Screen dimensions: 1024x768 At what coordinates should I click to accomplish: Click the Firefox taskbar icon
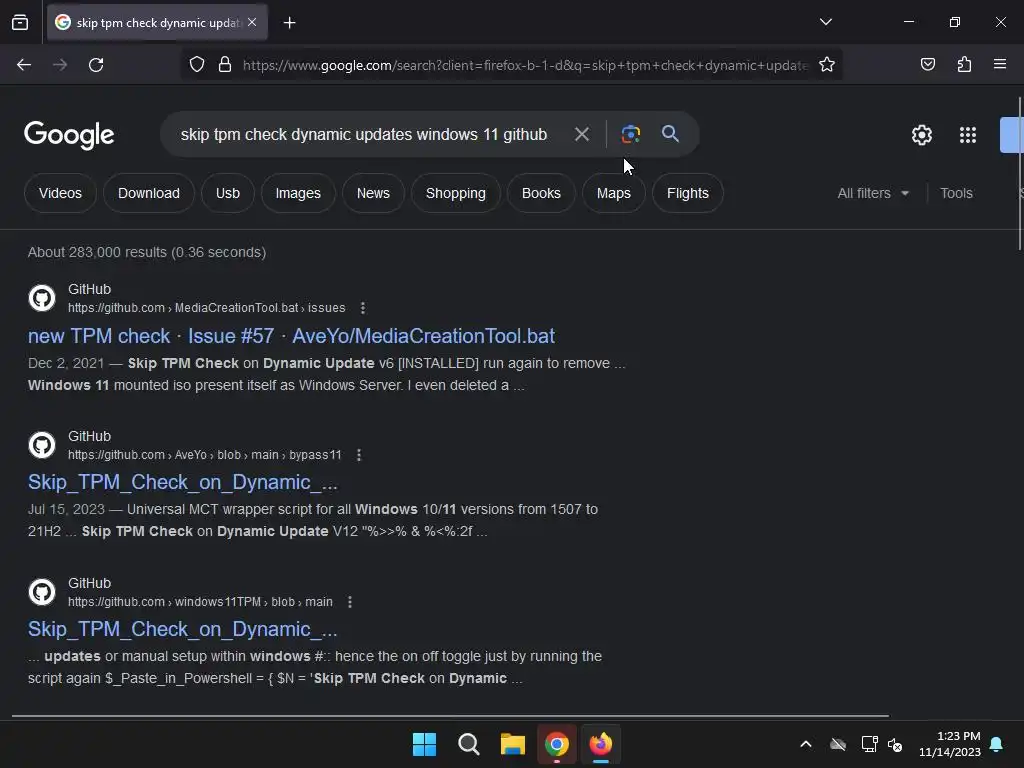(601, 744)
